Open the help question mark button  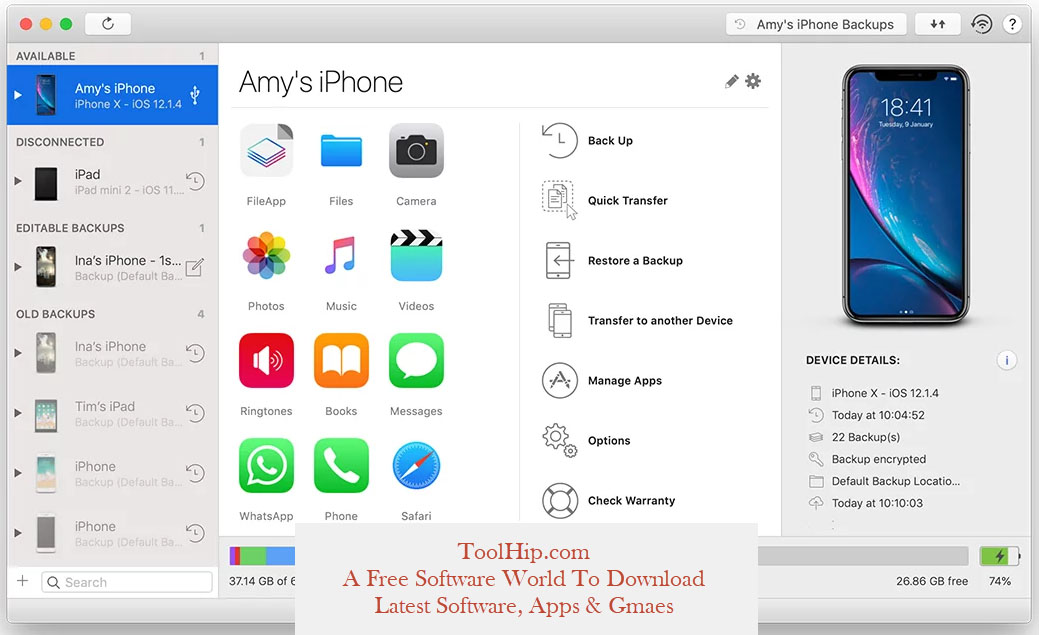(1012, 24)
